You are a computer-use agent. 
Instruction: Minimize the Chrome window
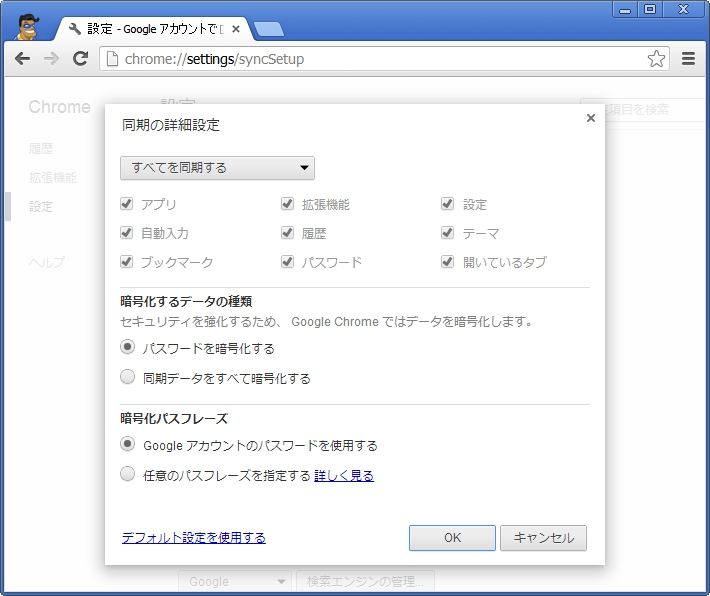tap(625, 10)
